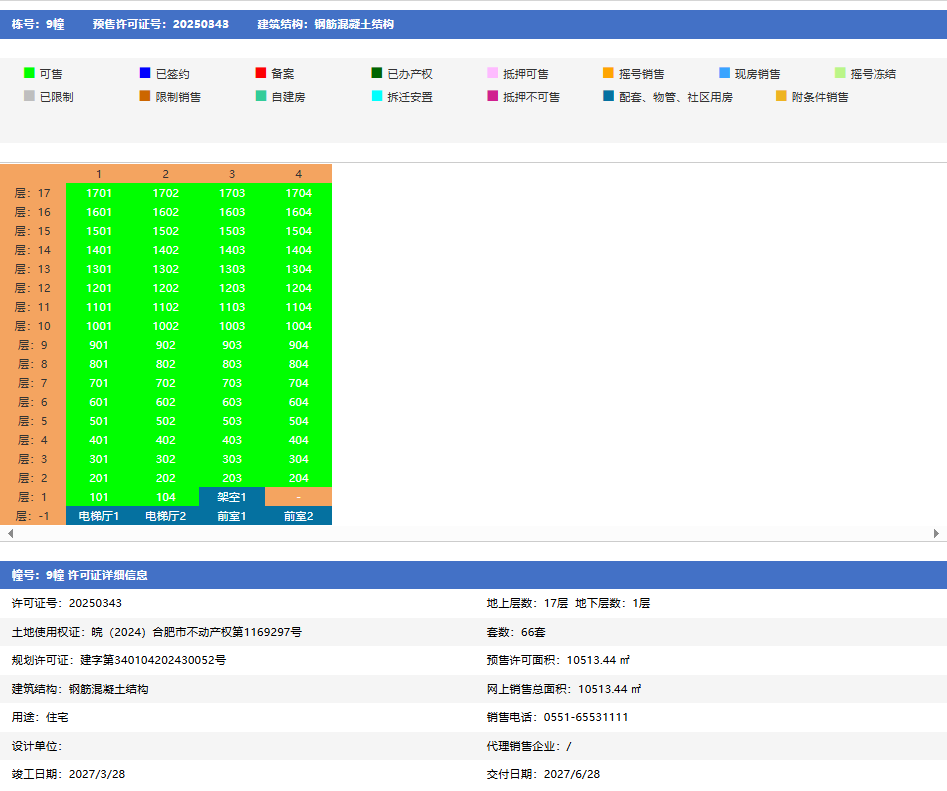947x791 pixels.
Task: Click the pink 抵押可售 legend swatch
Action: point(493,73)
